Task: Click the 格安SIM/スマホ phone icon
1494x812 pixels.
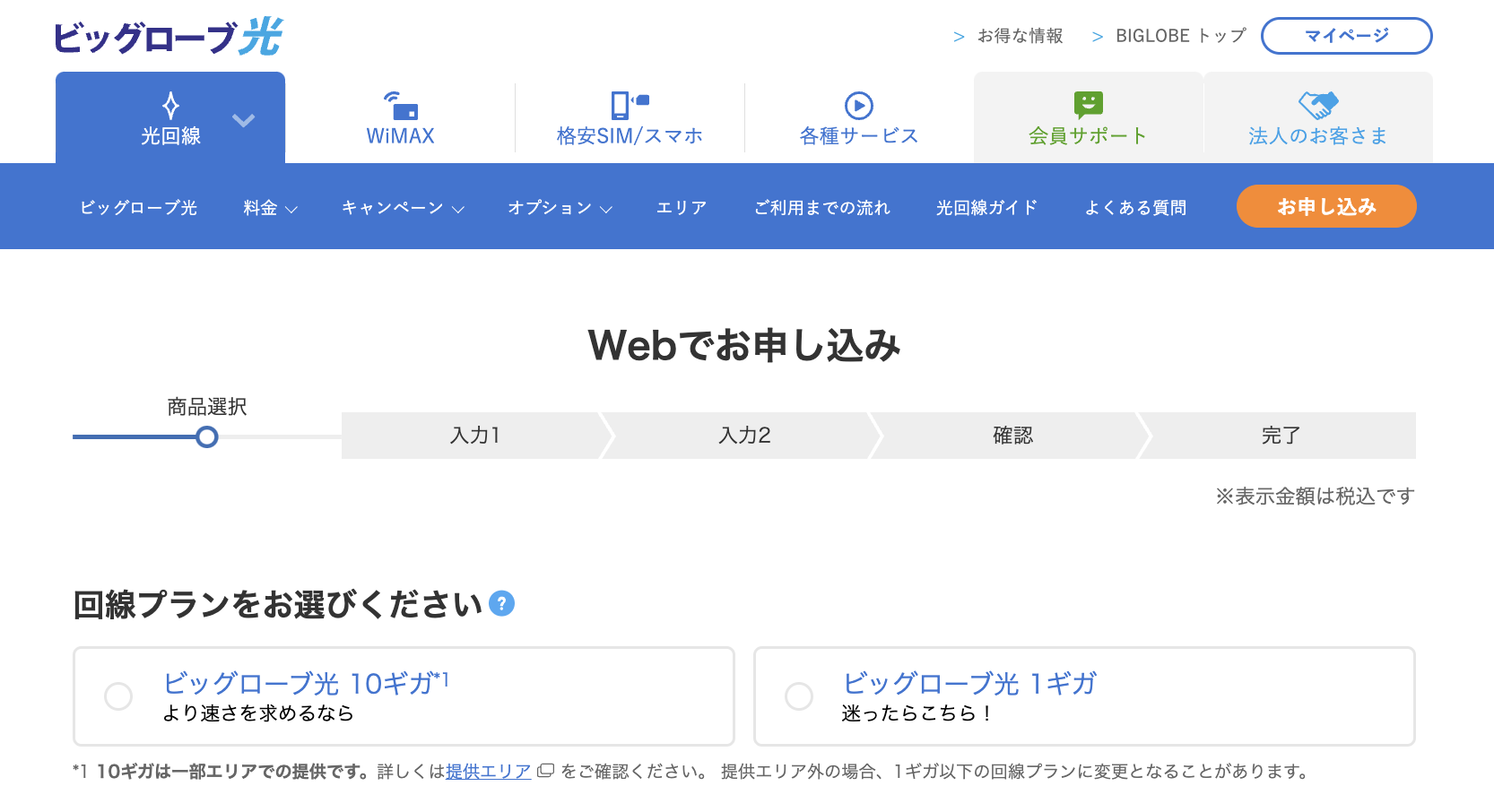Action: pyautogui.click(x=630, y=105)
